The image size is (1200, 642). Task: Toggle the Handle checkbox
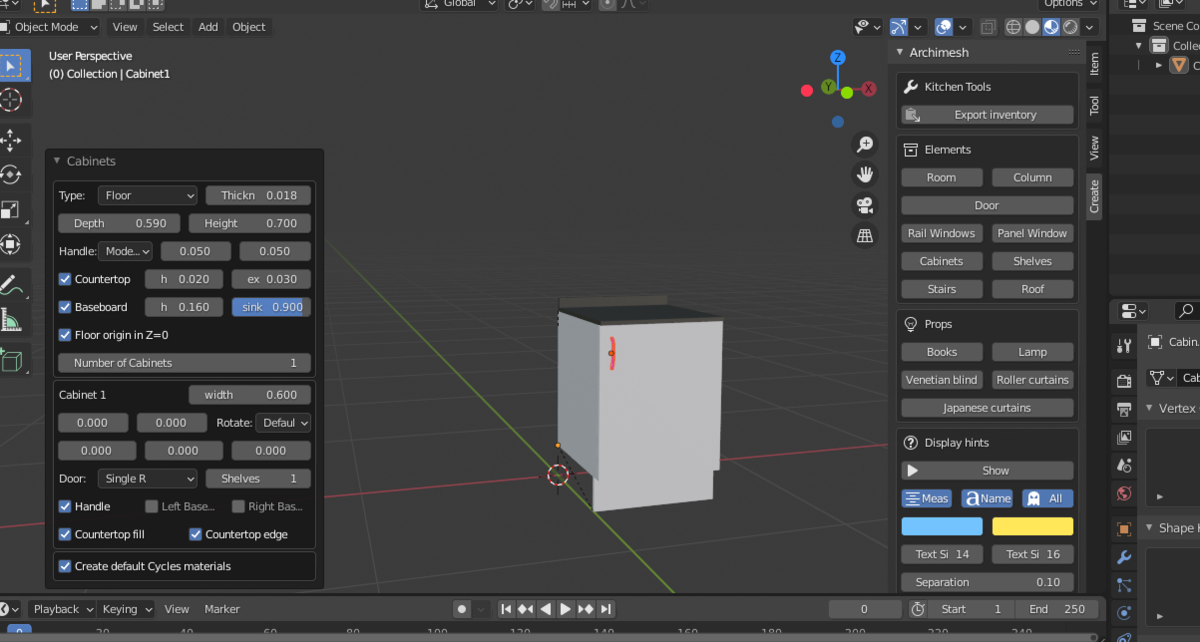[x=65, y=506]
